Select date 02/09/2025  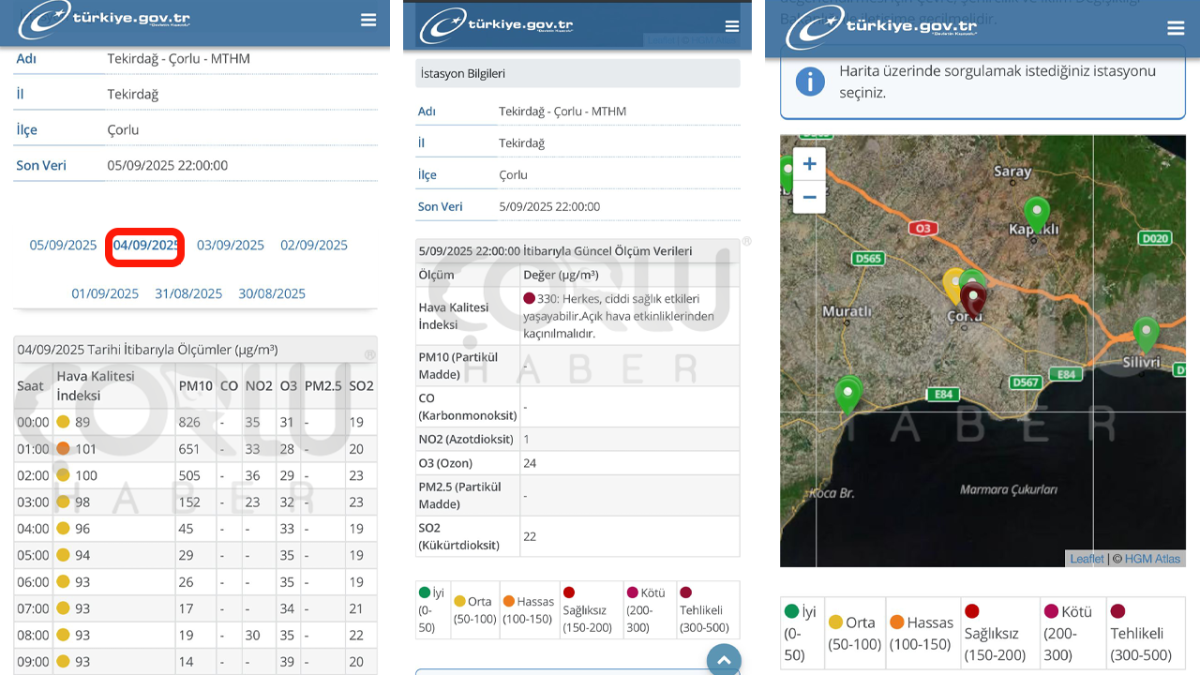coord(314,245)
